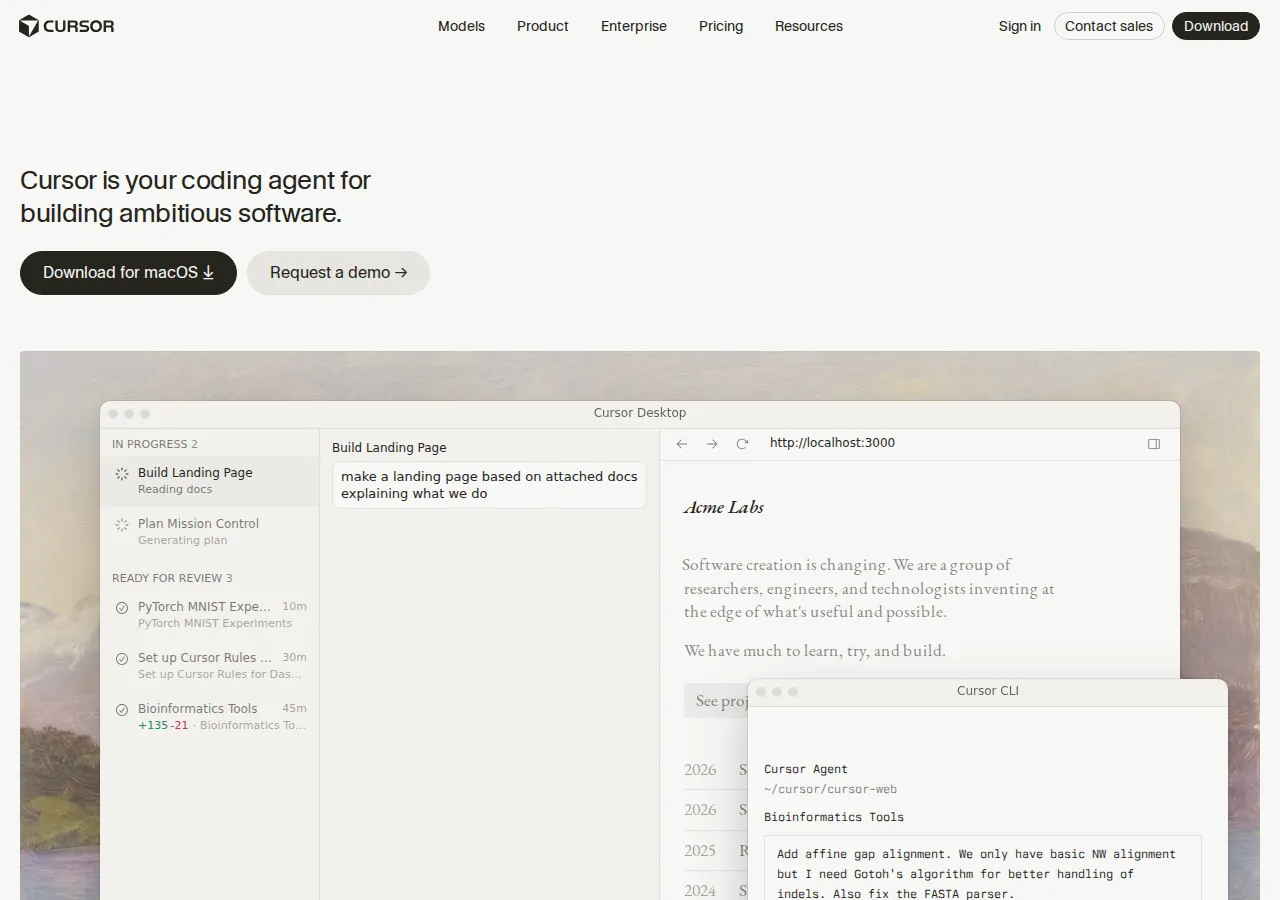This screenshot has width=1280, height=900.
Task: Click Download for macOS button
Action: point(128,273)
